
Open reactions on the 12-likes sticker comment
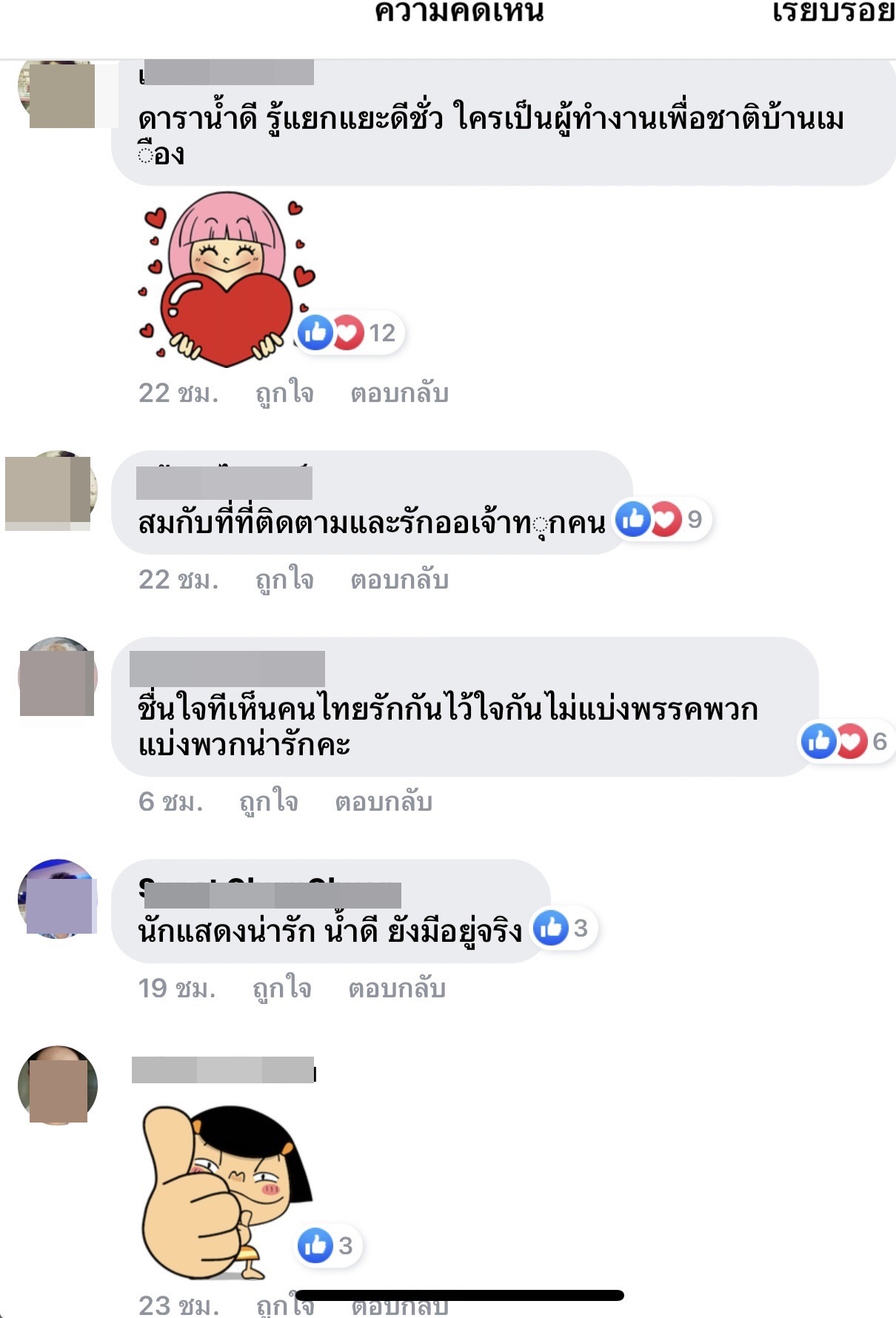tap(350, 332)
